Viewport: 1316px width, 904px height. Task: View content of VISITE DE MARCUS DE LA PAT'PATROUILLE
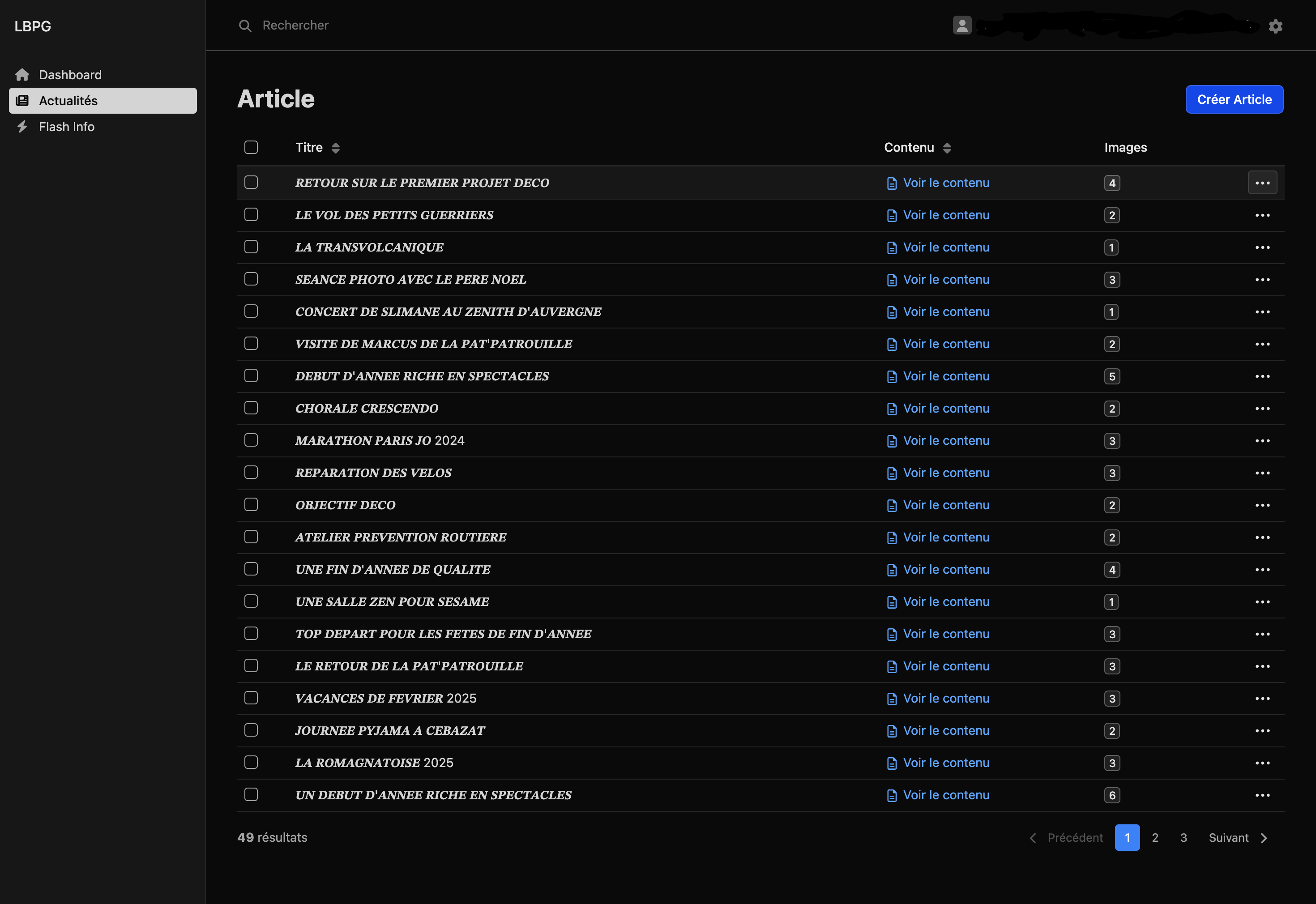click(x=938, y=345)
